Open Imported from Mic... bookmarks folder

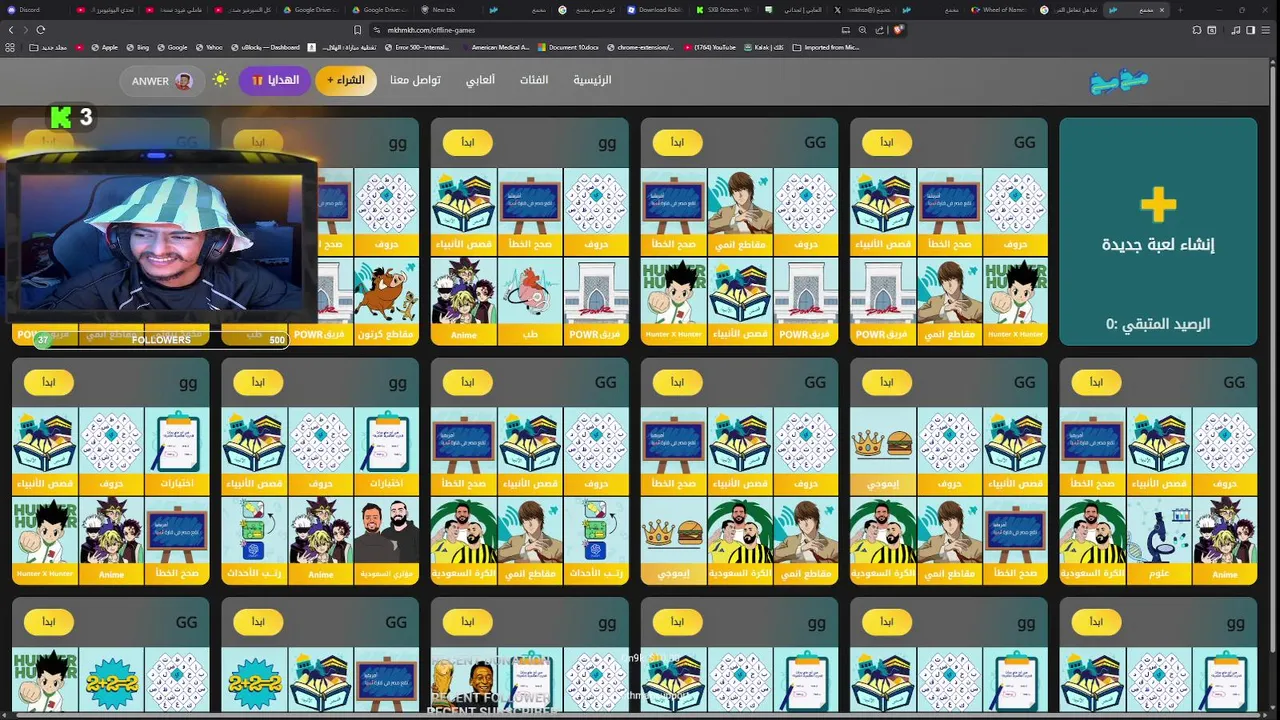(825, 47)
